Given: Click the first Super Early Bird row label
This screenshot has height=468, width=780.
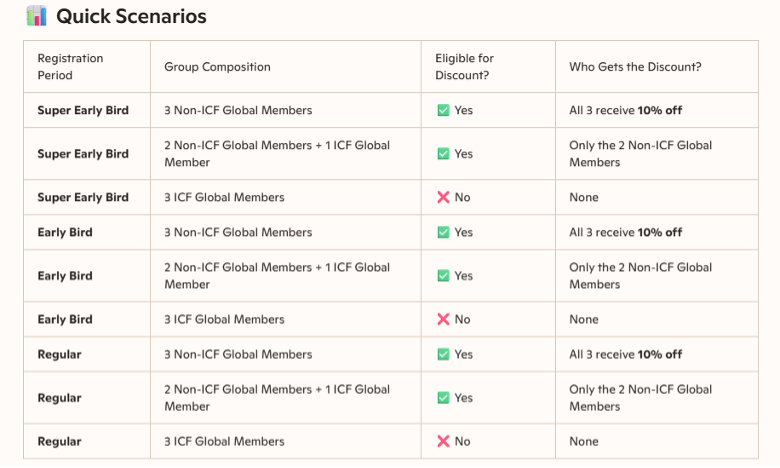Looking at the screenshot, I should coord(83,110).
